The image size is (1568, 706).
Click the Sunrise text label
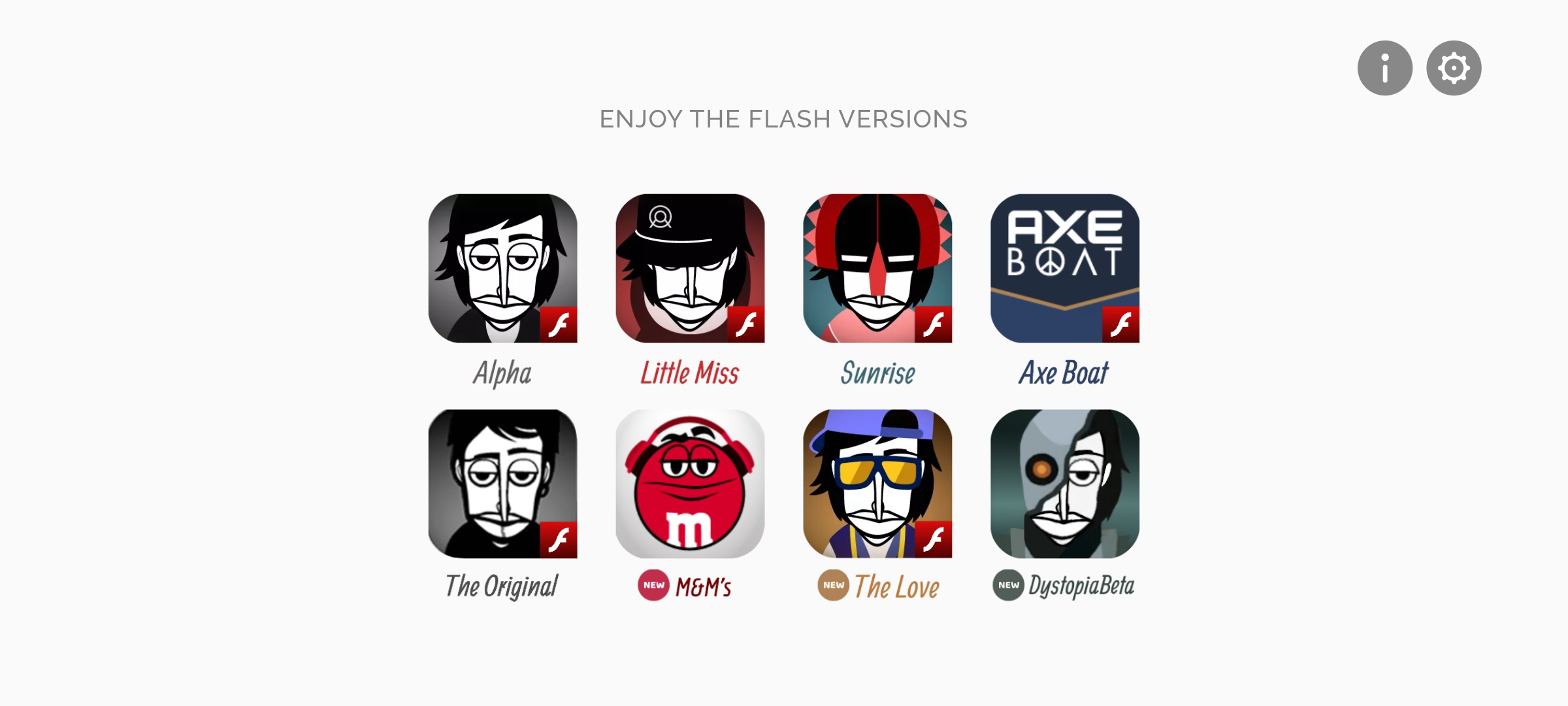(877, 373)
